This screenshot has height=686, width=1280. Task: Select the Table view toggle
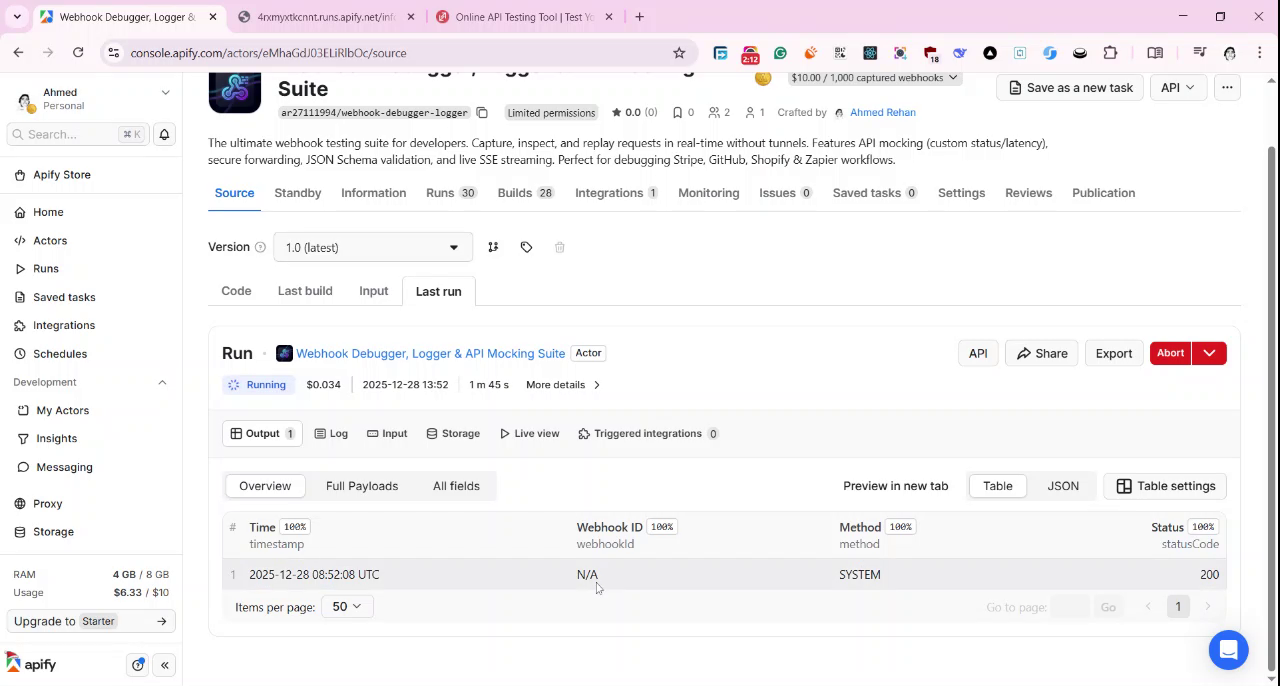tap(996, 485)
